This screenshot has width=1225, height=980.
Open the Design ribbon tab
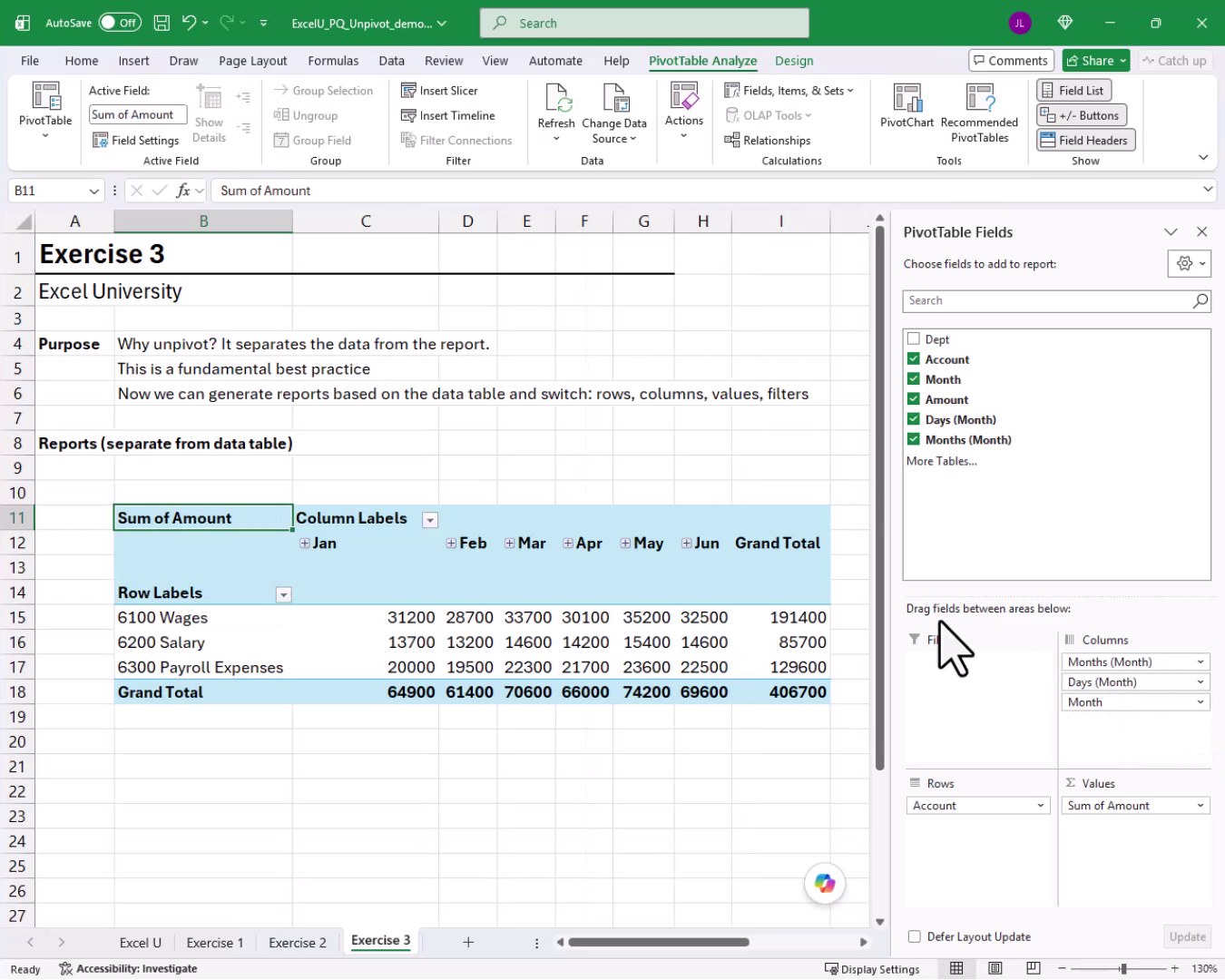[794, 61]
